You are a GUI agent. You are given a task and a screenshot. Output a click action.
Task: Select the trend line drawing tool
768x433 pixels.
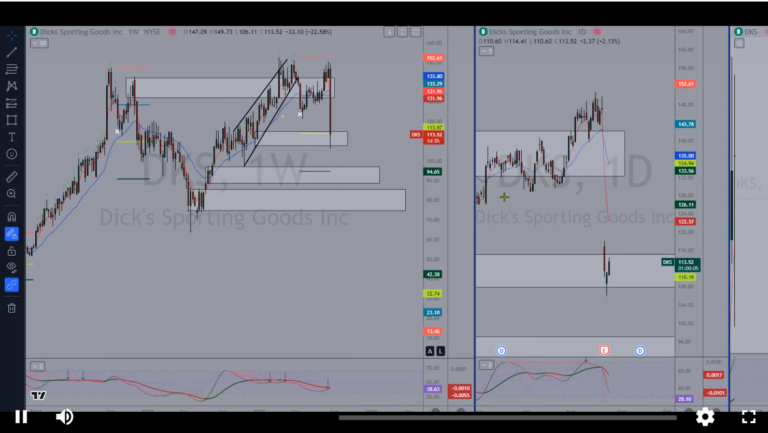pyautogui.click(x=12, y=51)
